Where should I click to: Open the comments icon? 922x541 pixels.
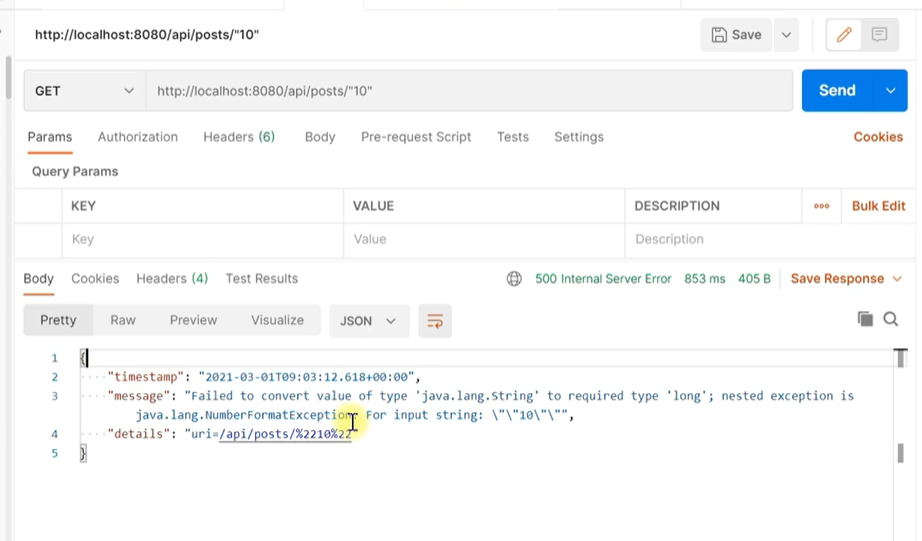click(x=880, y=35)
